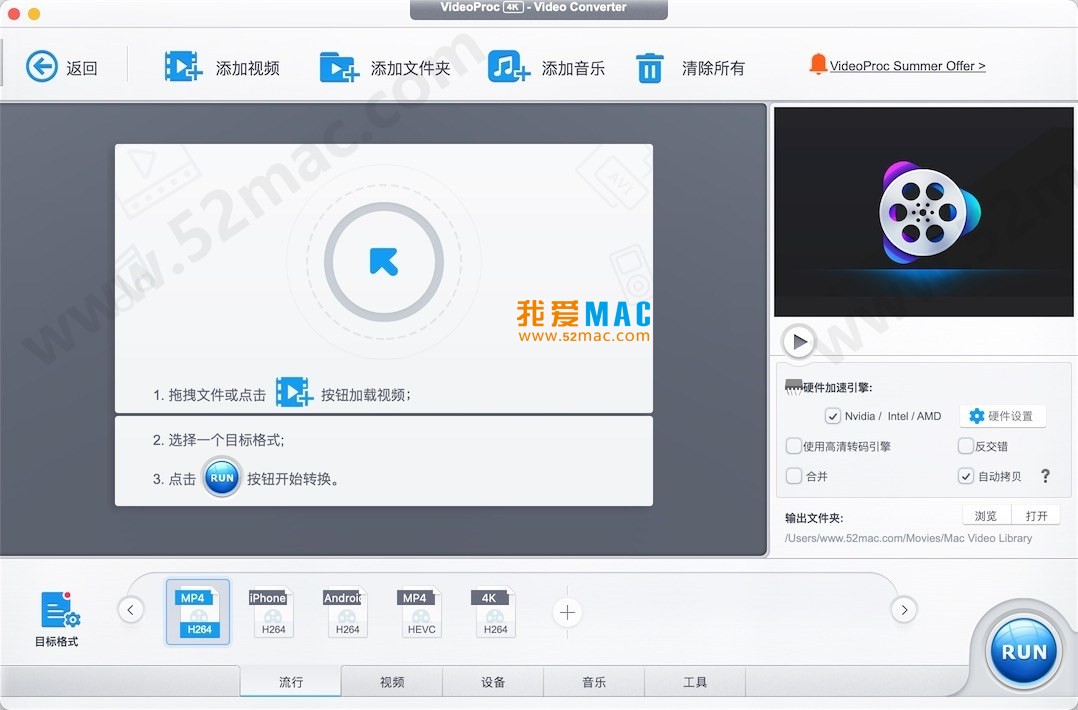Switch to the 设备 device tab
This screenshot has height=710, width=1078.
pyautogui.click(x=493, y=682)
